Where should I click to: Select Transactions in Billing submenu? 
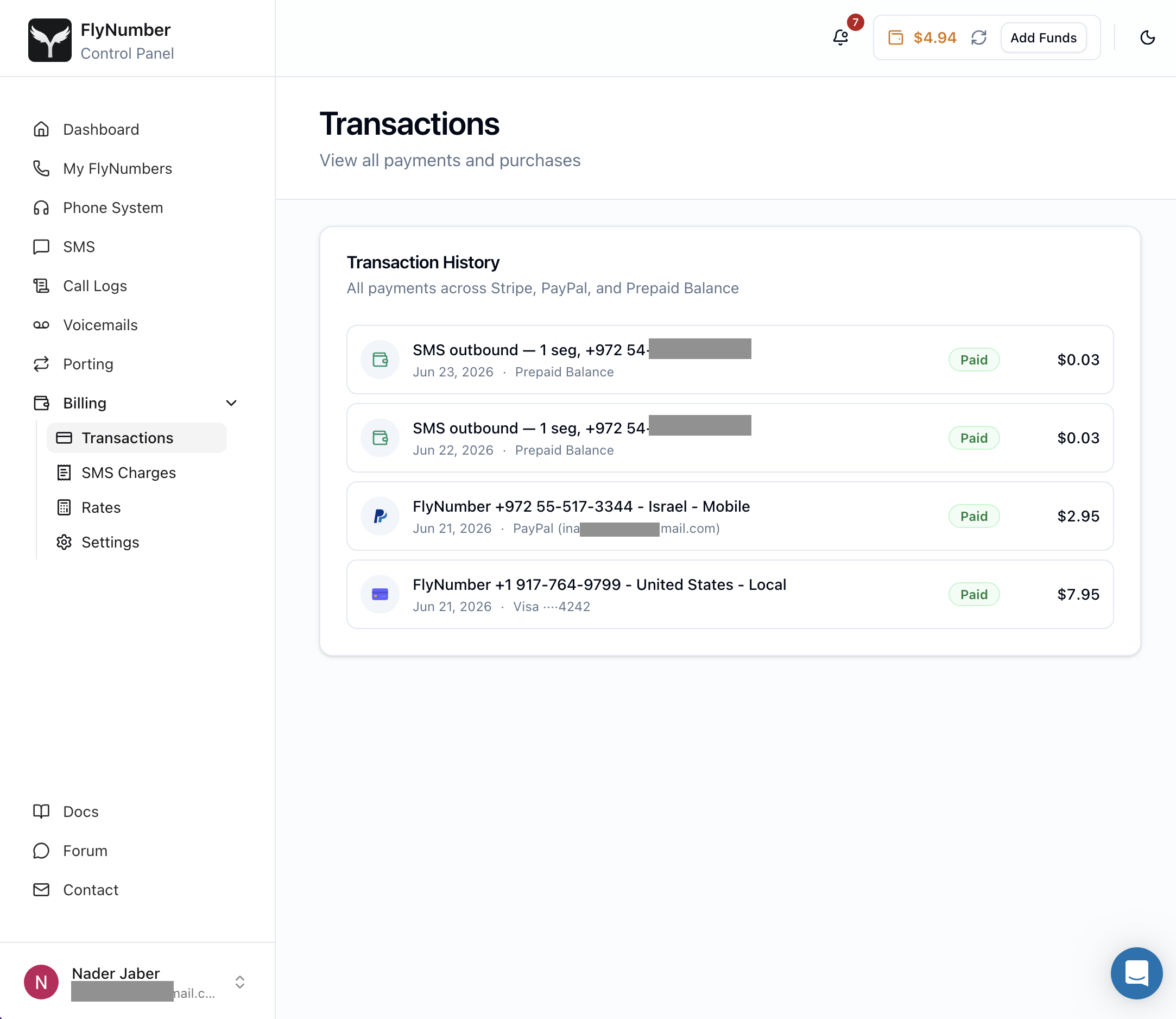click(136, 438)
